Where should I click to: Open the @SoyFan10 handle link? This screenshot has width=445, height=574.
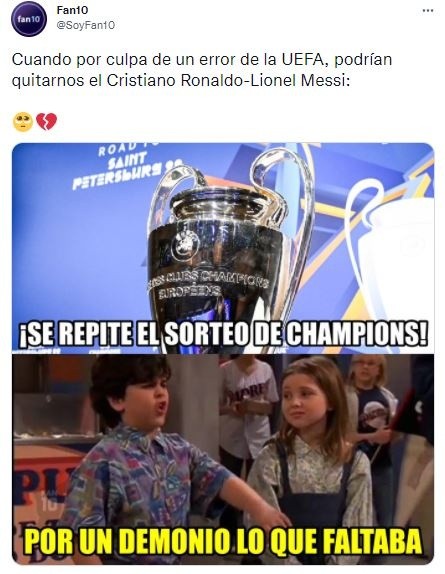pyautogui.click(x=85, y=25)
